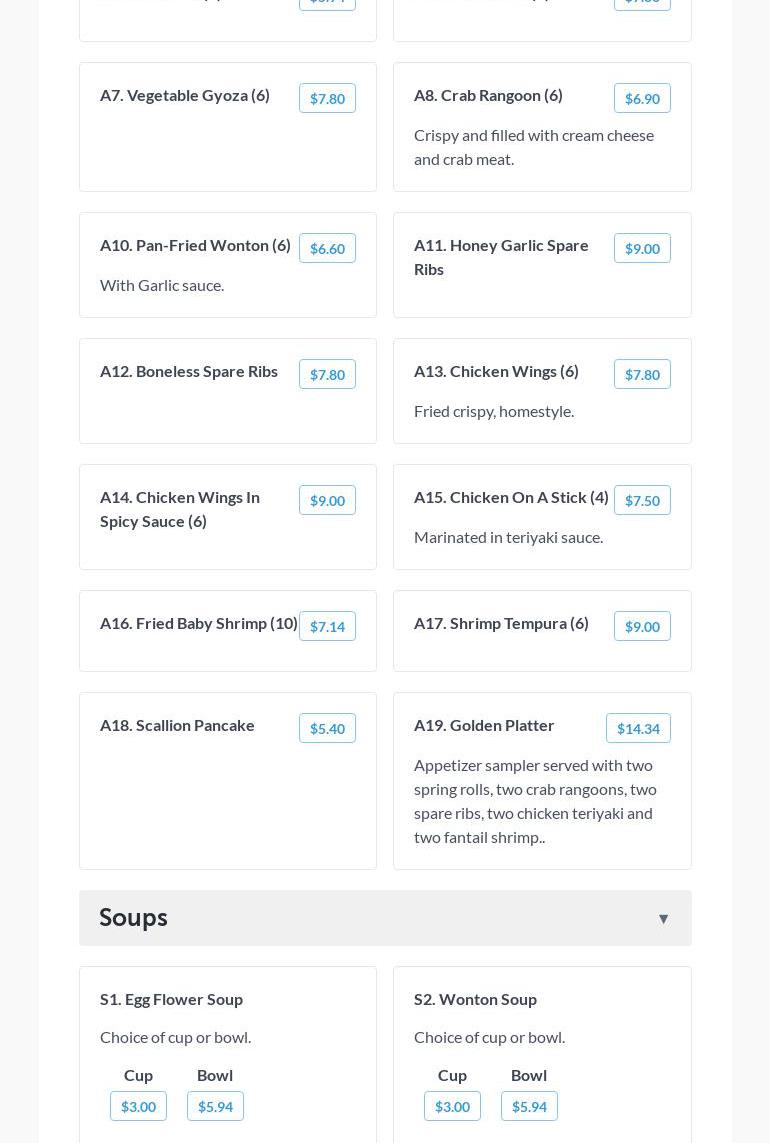Open the A19. Golden Platter item
Image resolution: width=770 pixels, height=1143 pixels.
point(484,725)
